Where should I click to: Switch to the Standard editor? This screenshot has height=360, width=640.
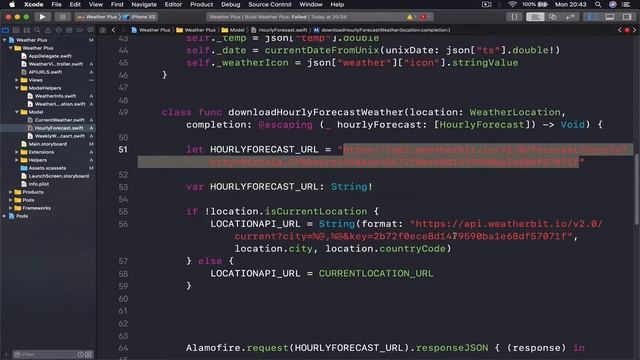click(x=535, y=17)
